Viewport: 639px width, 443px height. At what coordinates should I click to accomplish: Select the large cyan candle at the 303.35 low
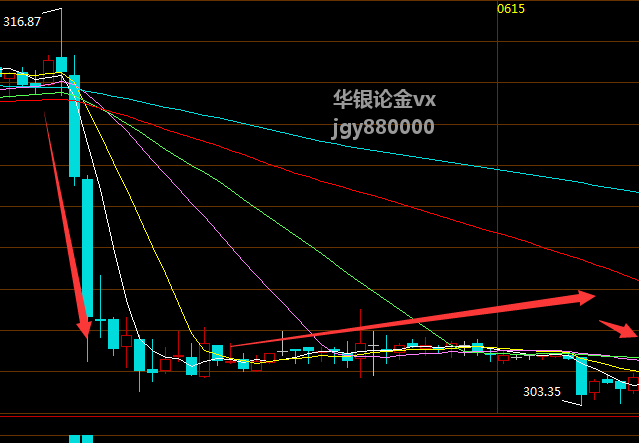[582, 376]
